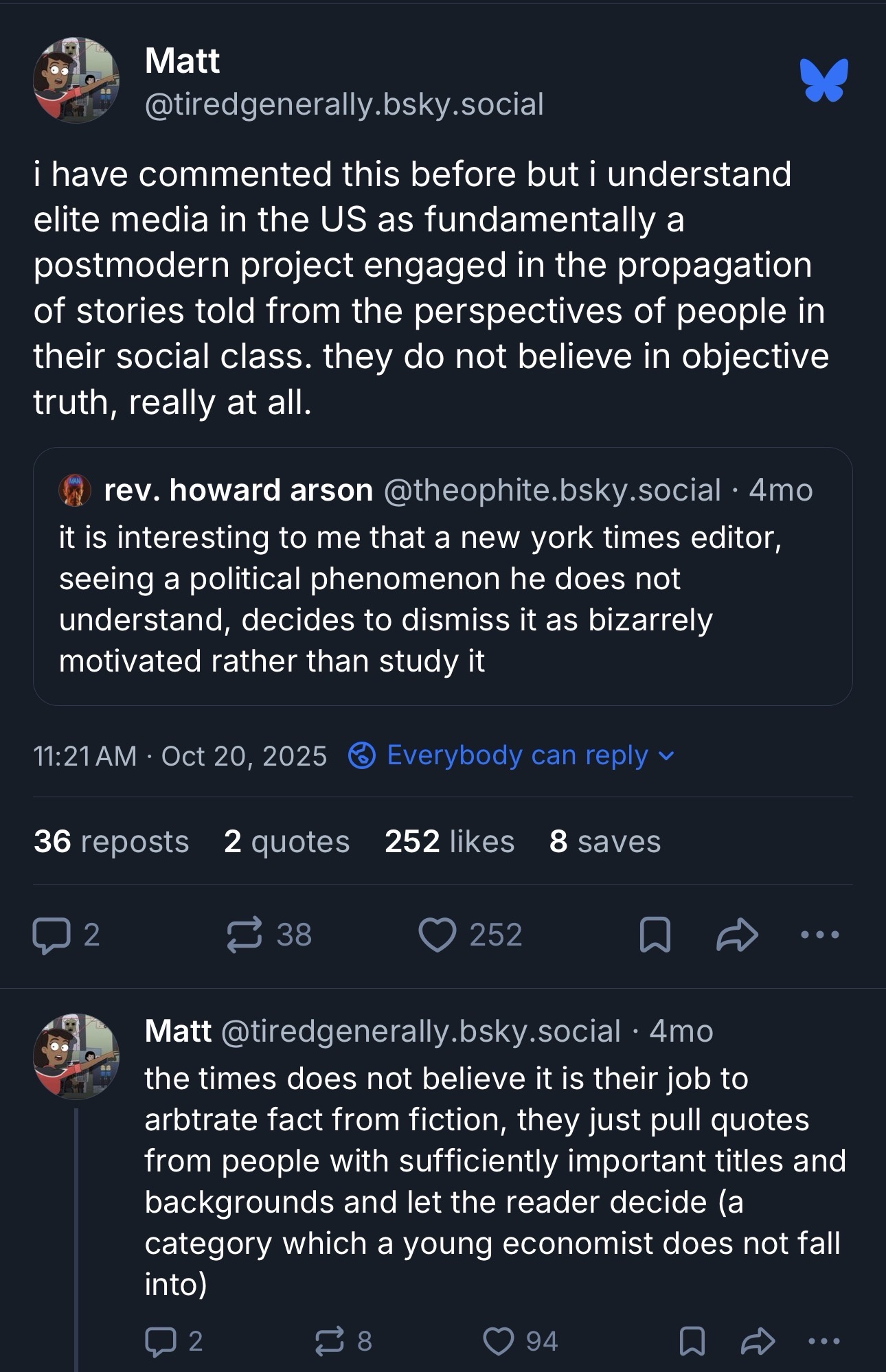View the 36 reposts list

pos(111,841)
